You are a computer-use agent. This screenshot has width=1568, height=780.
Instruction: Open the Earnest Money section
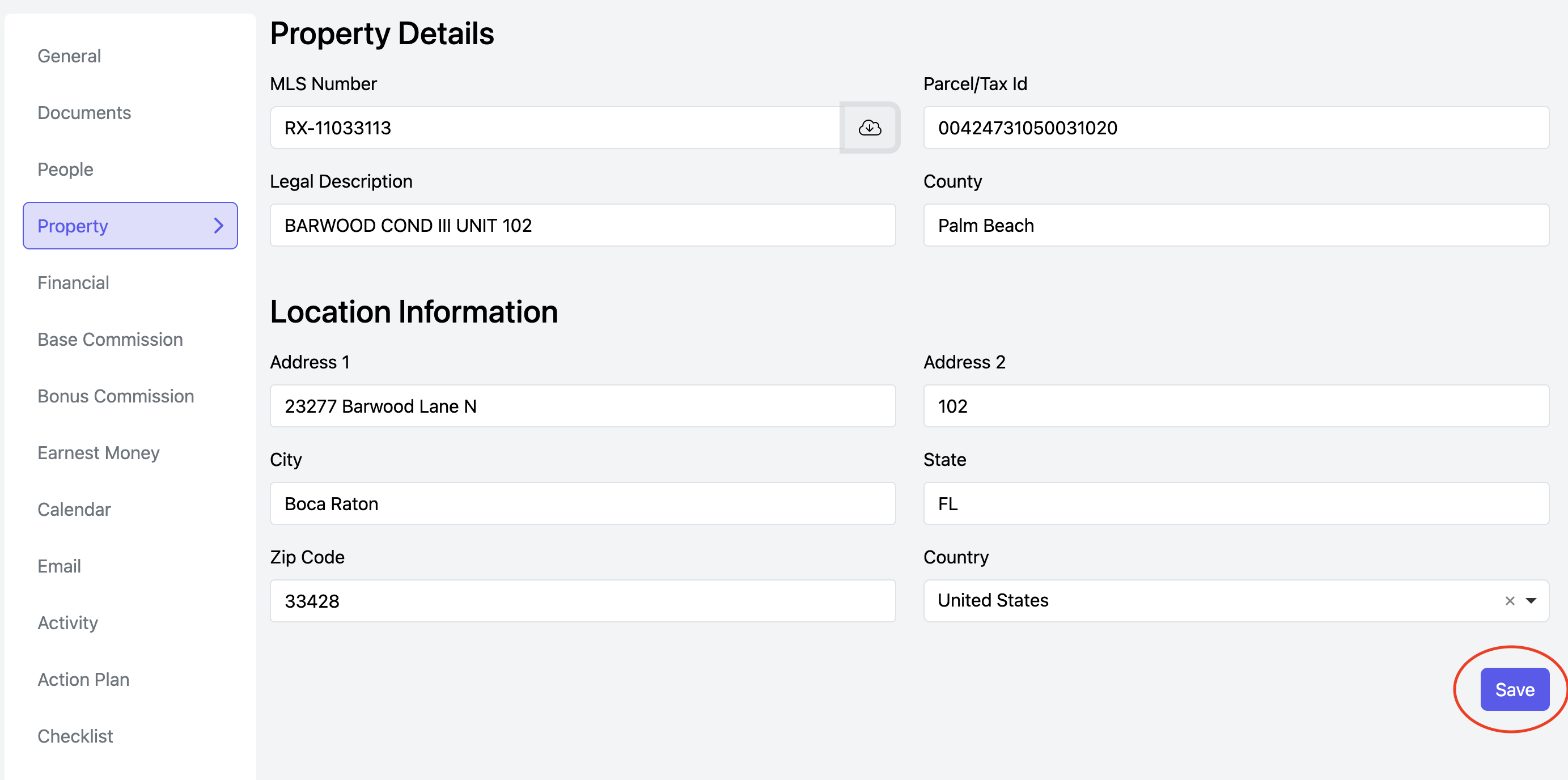point(99,452)
